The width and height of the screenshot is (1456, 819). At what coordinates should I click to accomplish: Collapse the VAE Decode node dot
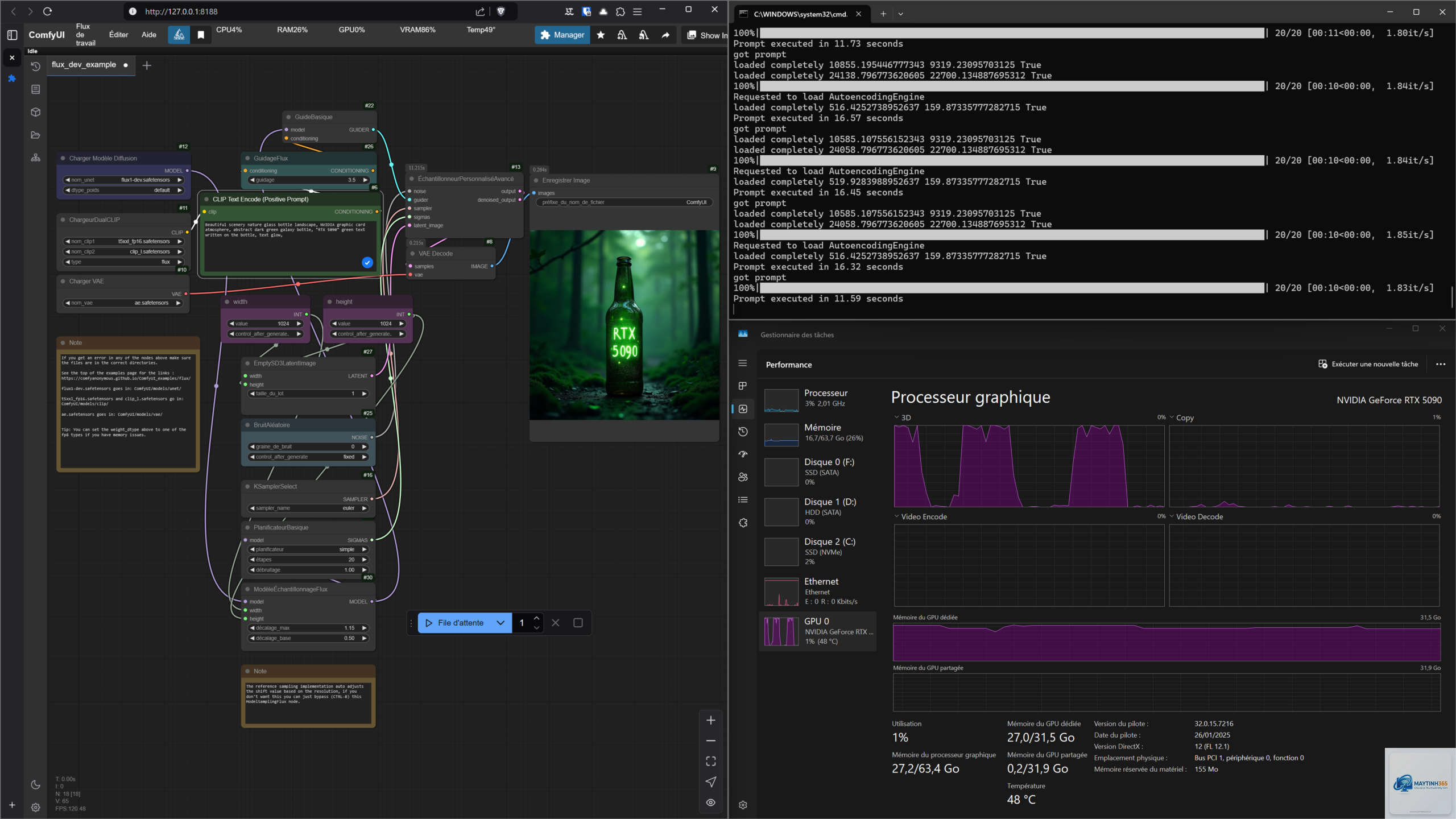tap(413, 254)
